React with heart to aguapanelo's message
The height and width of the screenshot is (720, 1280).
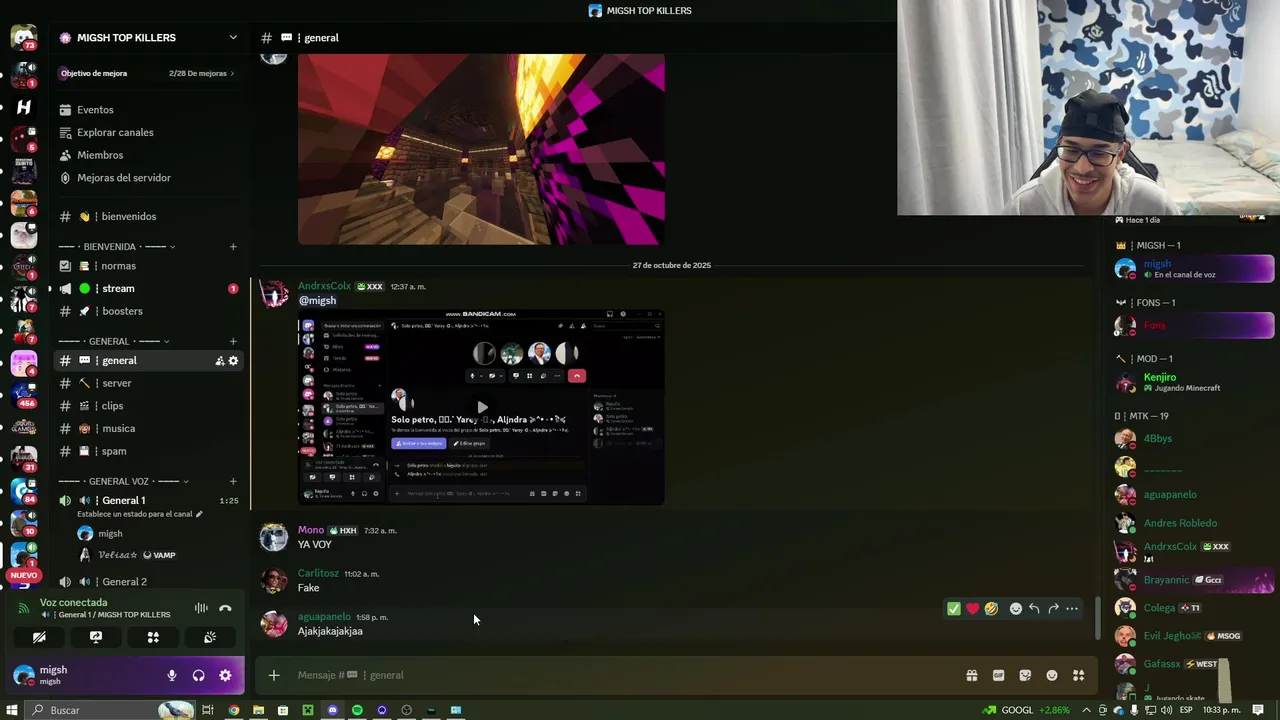click(972, 608)
